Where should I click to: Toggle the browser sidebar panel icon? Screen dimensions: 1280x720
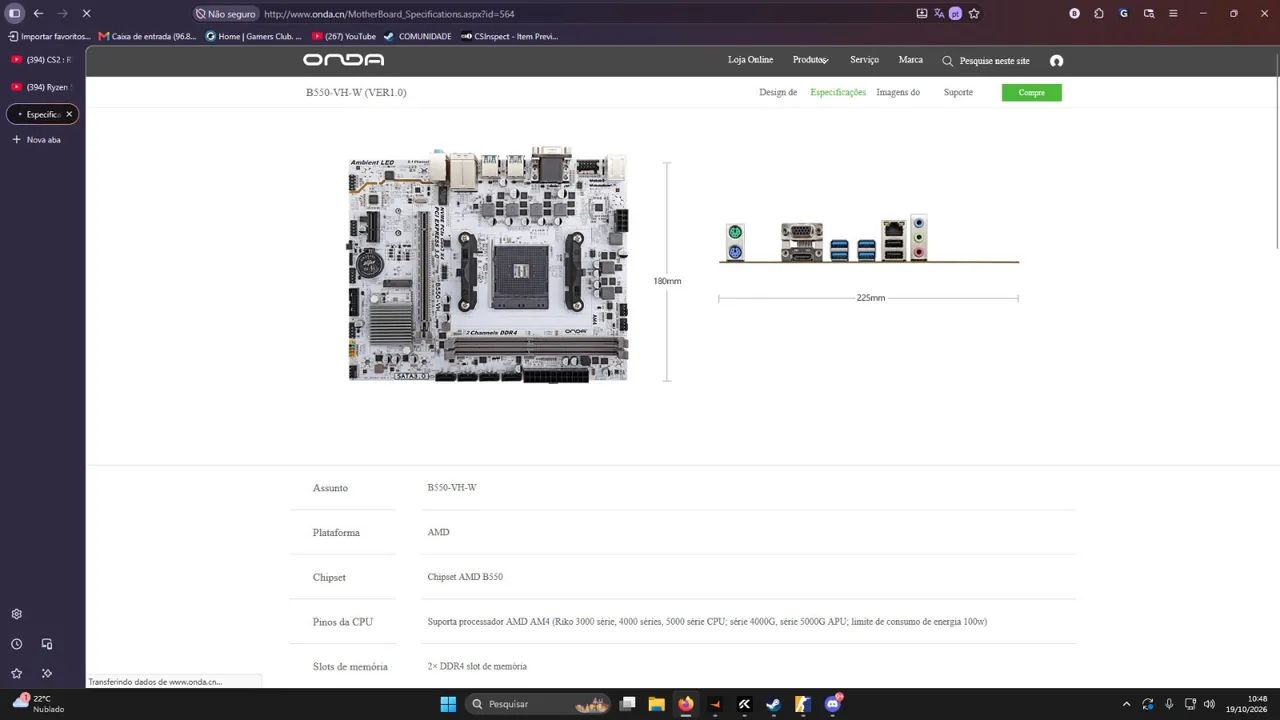14,14
